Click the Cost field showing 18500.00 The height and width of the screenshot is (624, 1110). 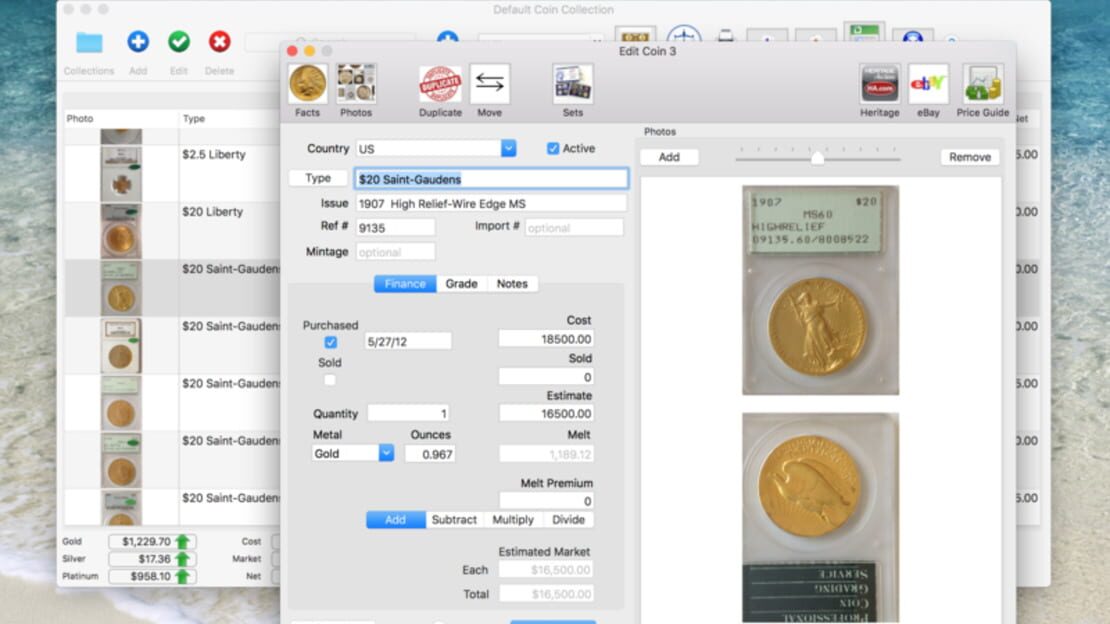(546, 339)
